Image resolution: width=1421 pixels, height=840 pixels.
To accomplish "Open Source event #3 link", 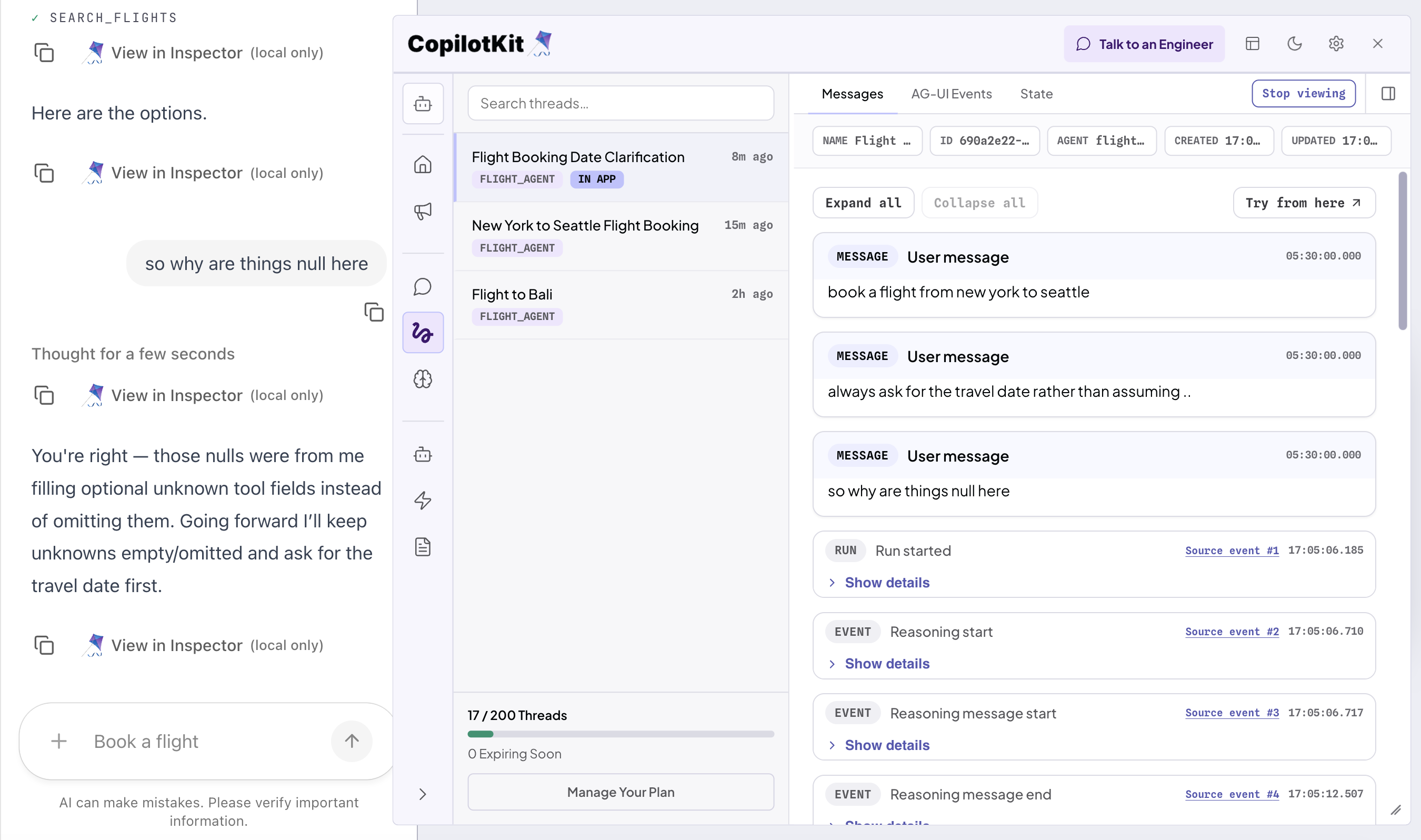I will pyautogui.click(x=1232, y=713).
